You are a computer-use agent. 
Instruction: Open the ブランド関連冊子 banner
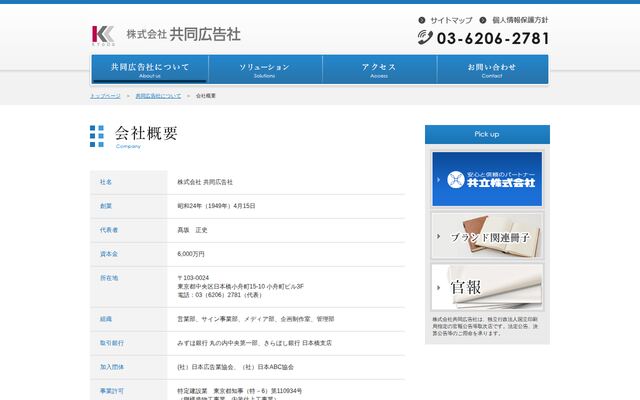click(487, 236)
